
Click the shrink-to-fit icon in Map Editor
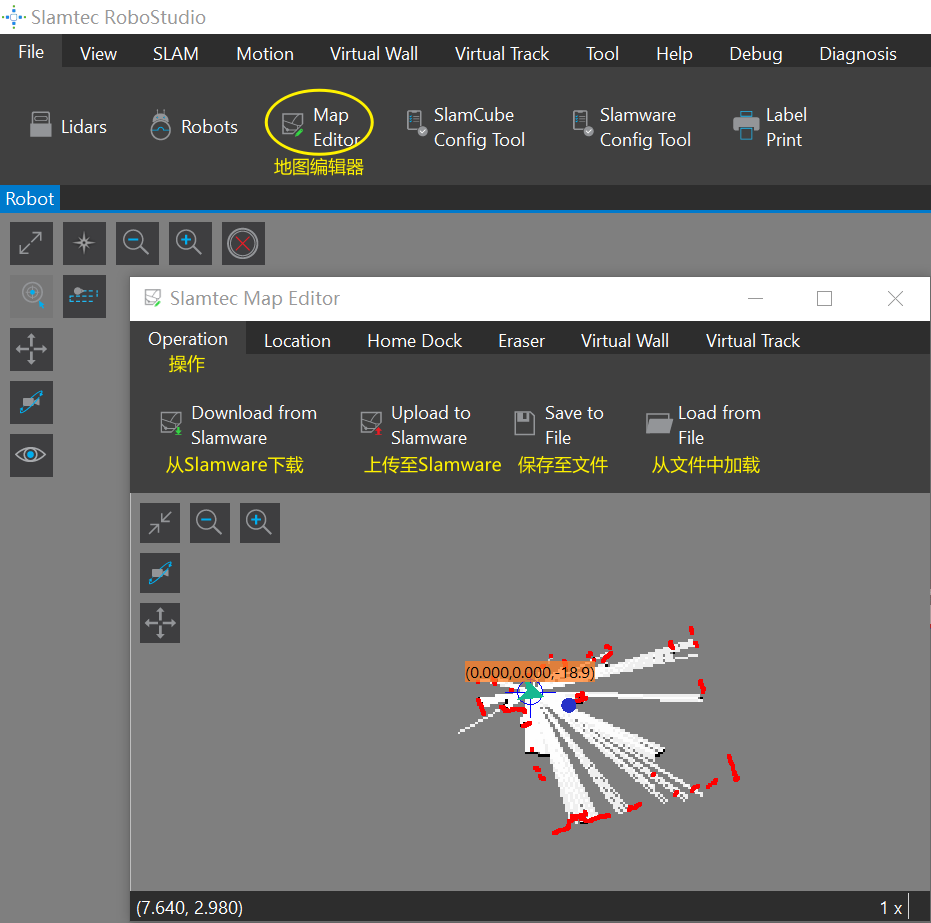pos(160,523)
